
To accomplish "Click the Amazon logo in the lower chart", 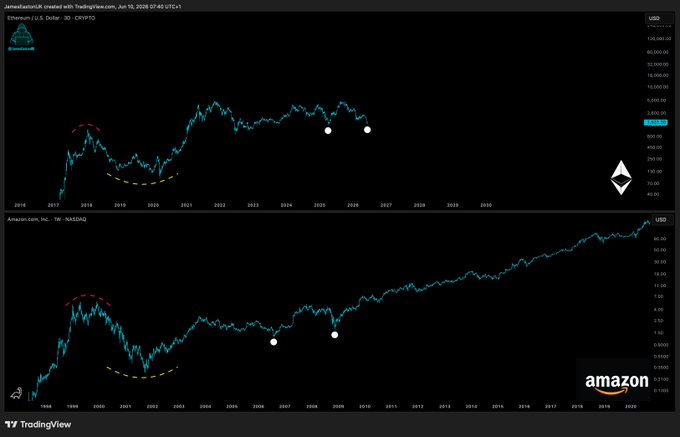I will pos(617,385).
